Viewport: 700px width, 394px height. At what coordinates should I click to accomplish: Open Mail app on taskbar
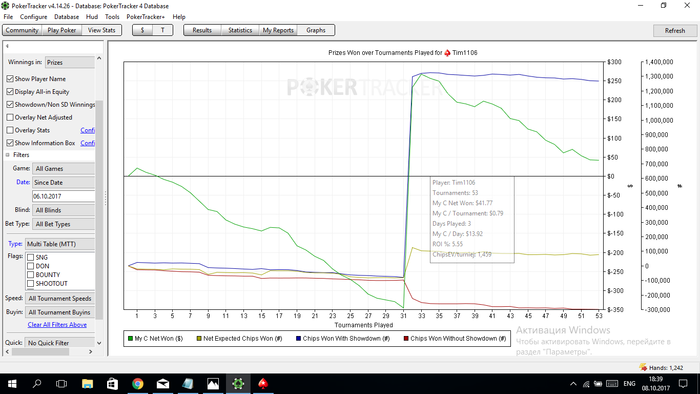[x=163, y=384]
